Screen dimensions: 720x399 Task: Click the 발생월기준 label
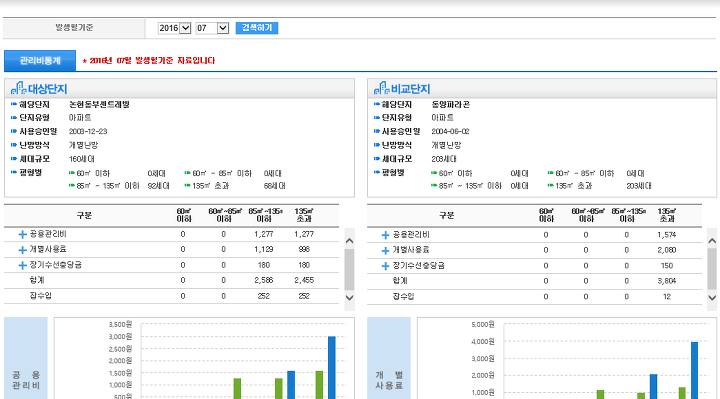click(74, 28)
